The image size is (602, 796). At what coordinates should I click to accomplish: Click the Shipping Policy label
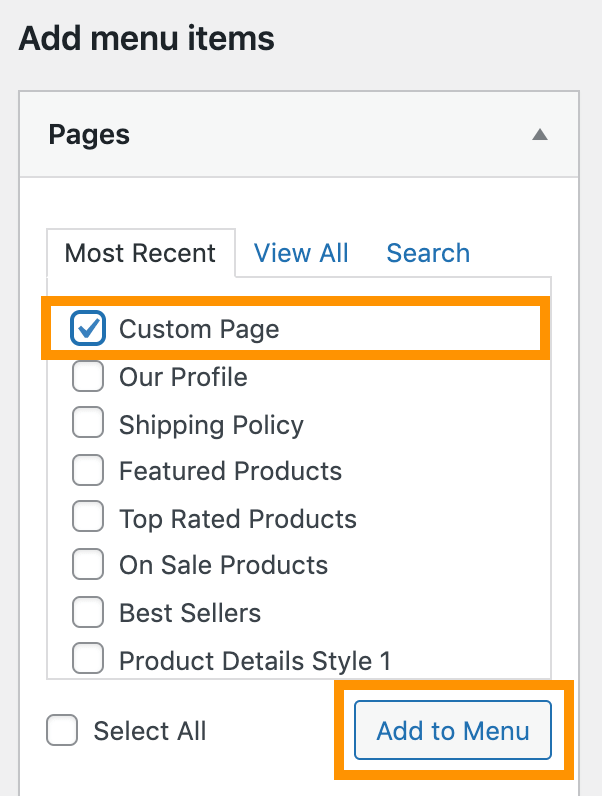[x=211, y=425]
